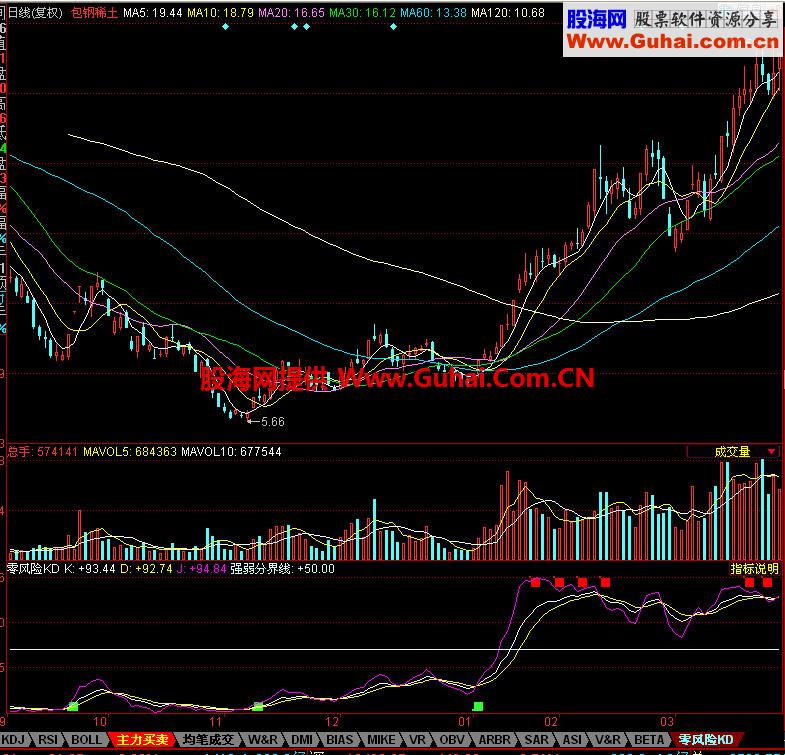Open the 指标说明 indicator description
Screen dimensions: 785x755
coord(754,569)
